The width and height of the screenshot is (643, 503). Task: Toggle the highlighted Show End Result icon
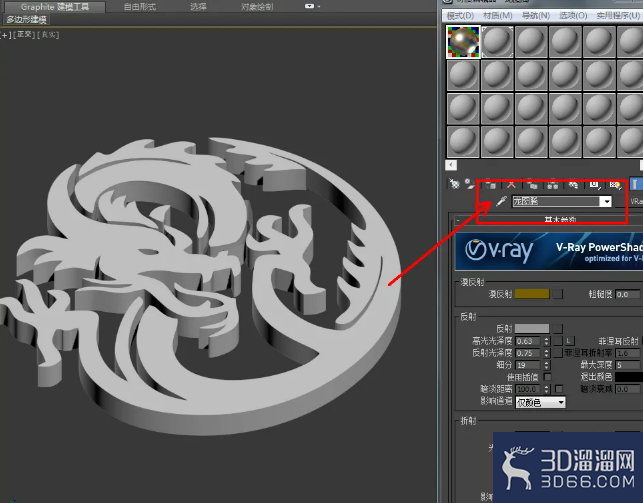[635, 184]
